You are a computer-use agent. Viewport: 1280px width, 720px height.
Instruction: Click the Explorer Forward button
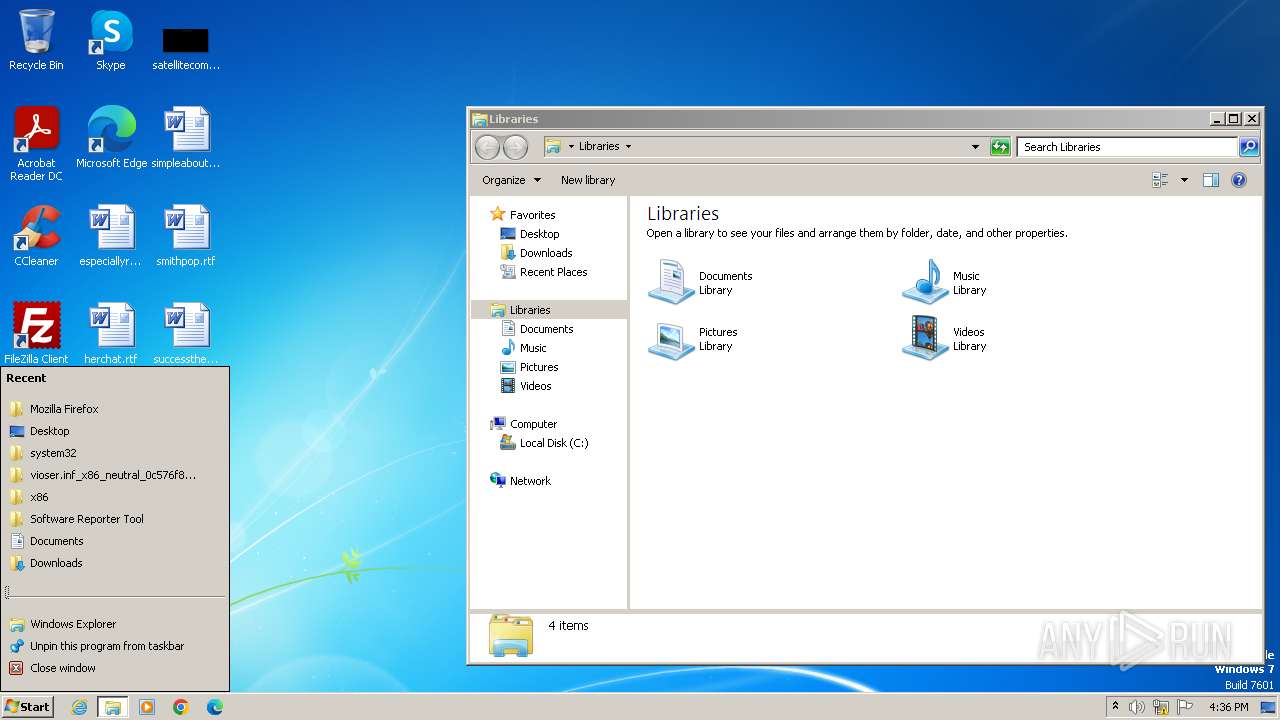click(515, 147)
